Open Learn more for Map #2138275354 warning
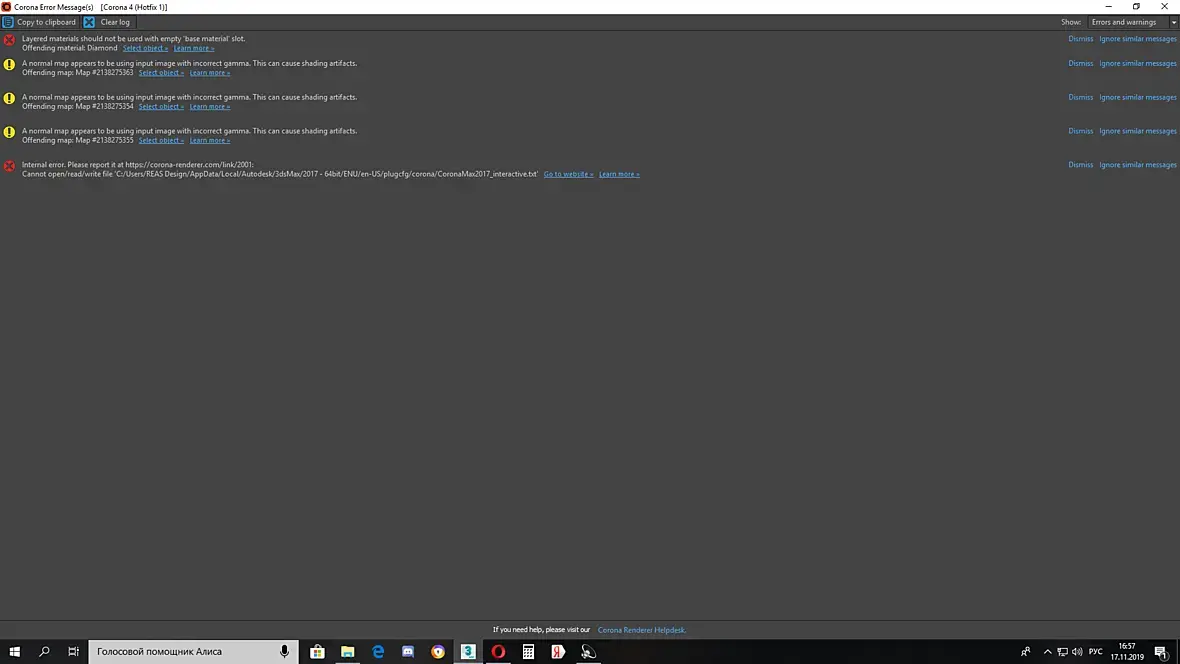Viewport: 1180px width, 664px height. click(210, 107)
